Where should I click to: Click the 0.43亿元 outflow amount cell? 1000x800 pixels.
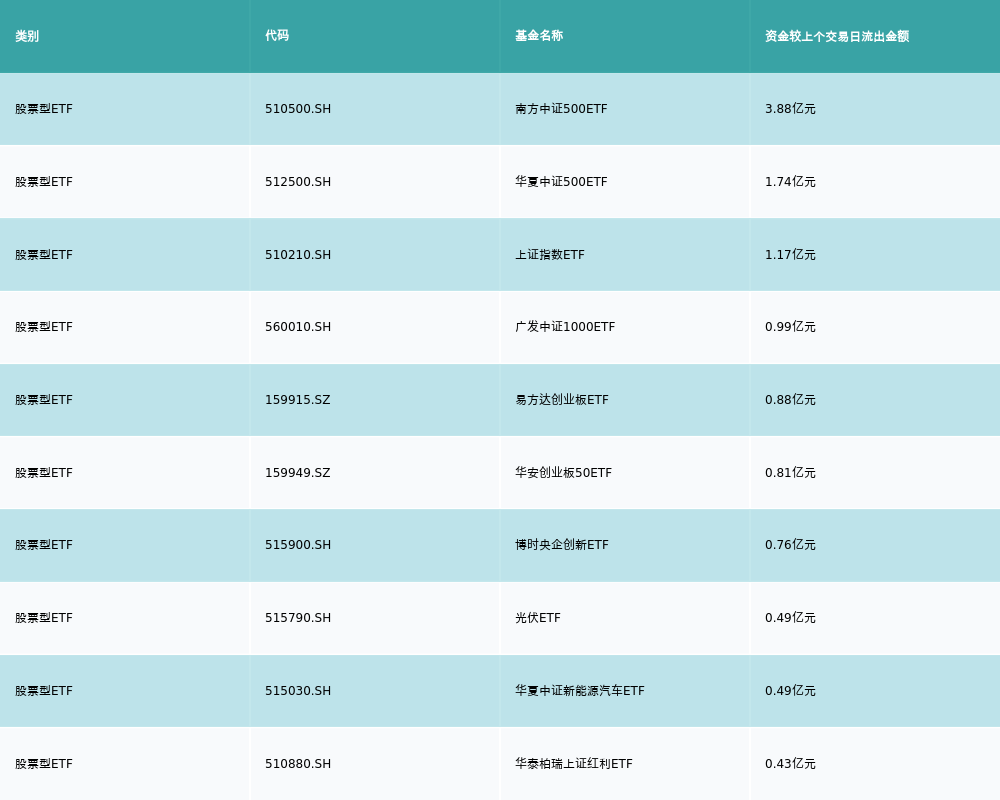point(790,764)
